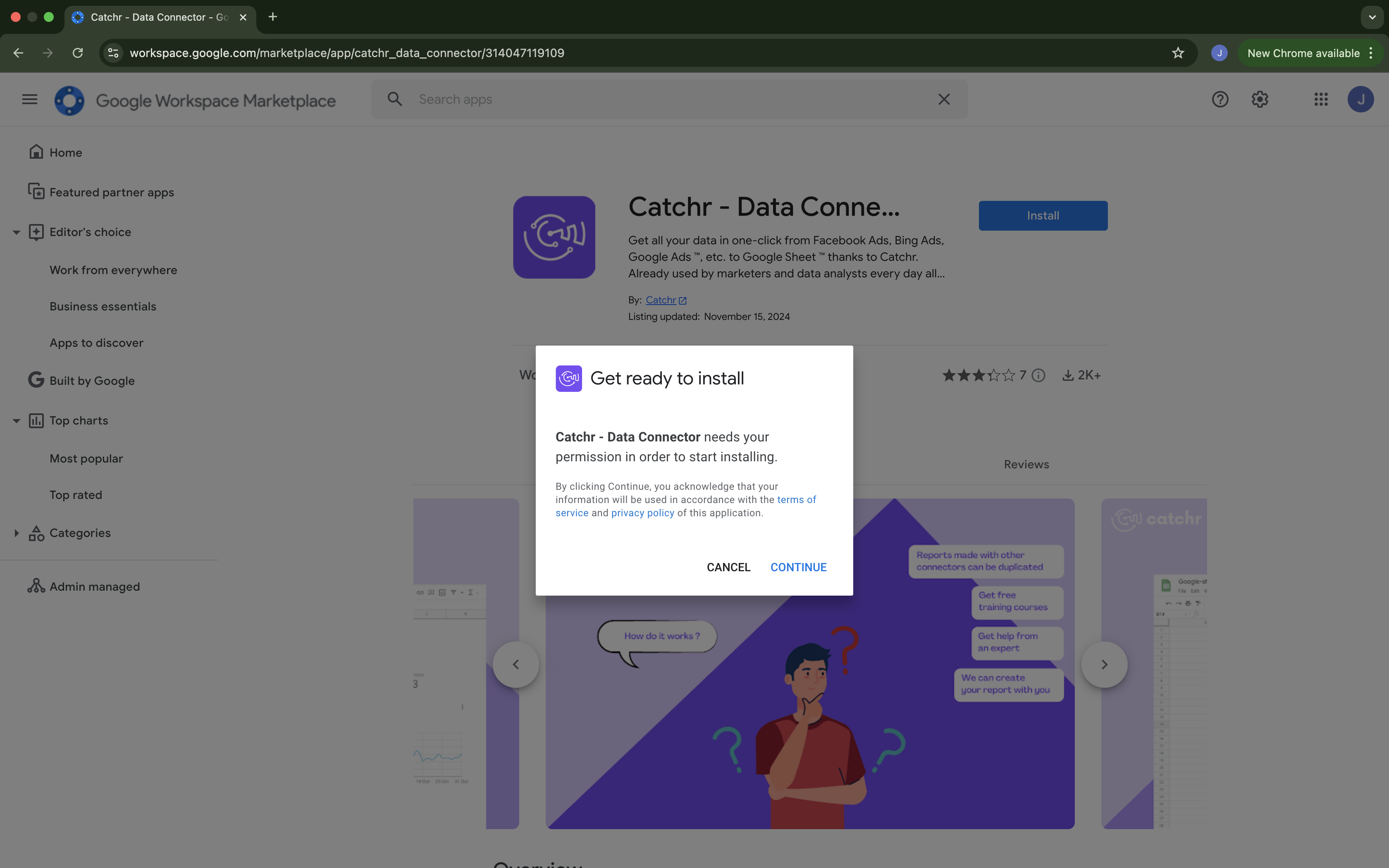Viewport: 1389px width, 868px height.
Task: Click the browser Back arrow
Action: click(x=18, y=53)
